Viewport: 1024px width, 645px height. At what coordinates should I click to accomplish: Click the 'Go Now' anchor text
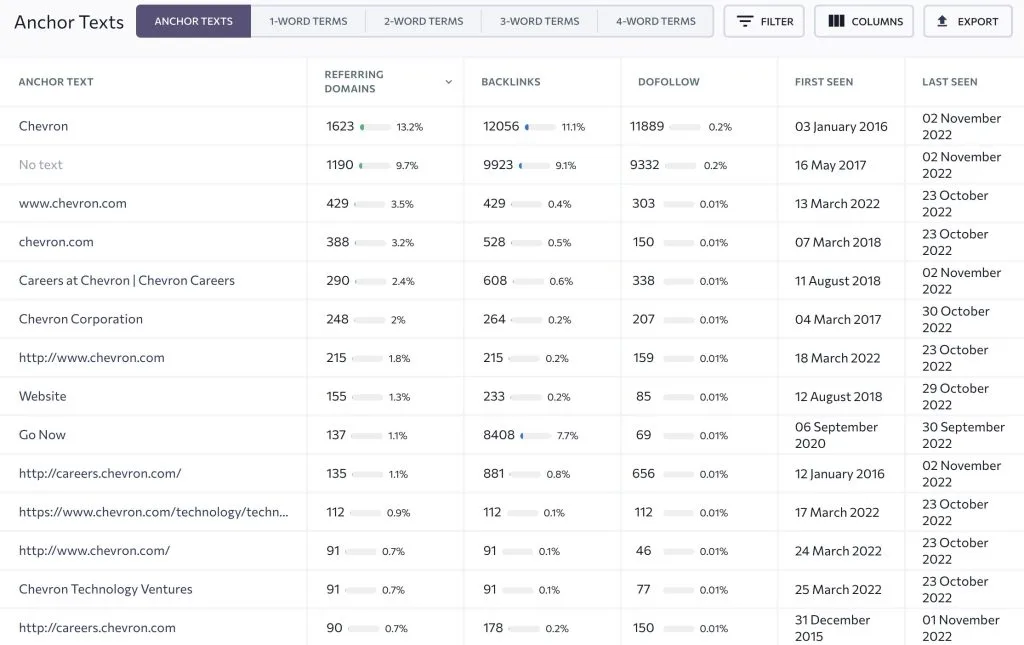point(42,434)
